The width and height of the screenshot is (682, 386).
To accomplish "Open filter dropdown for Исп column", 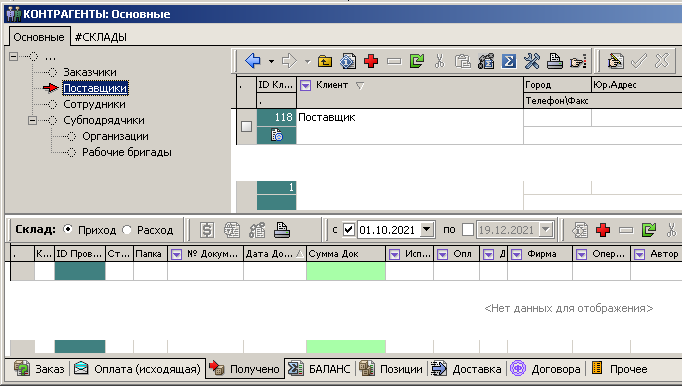I will click(394, 254).
